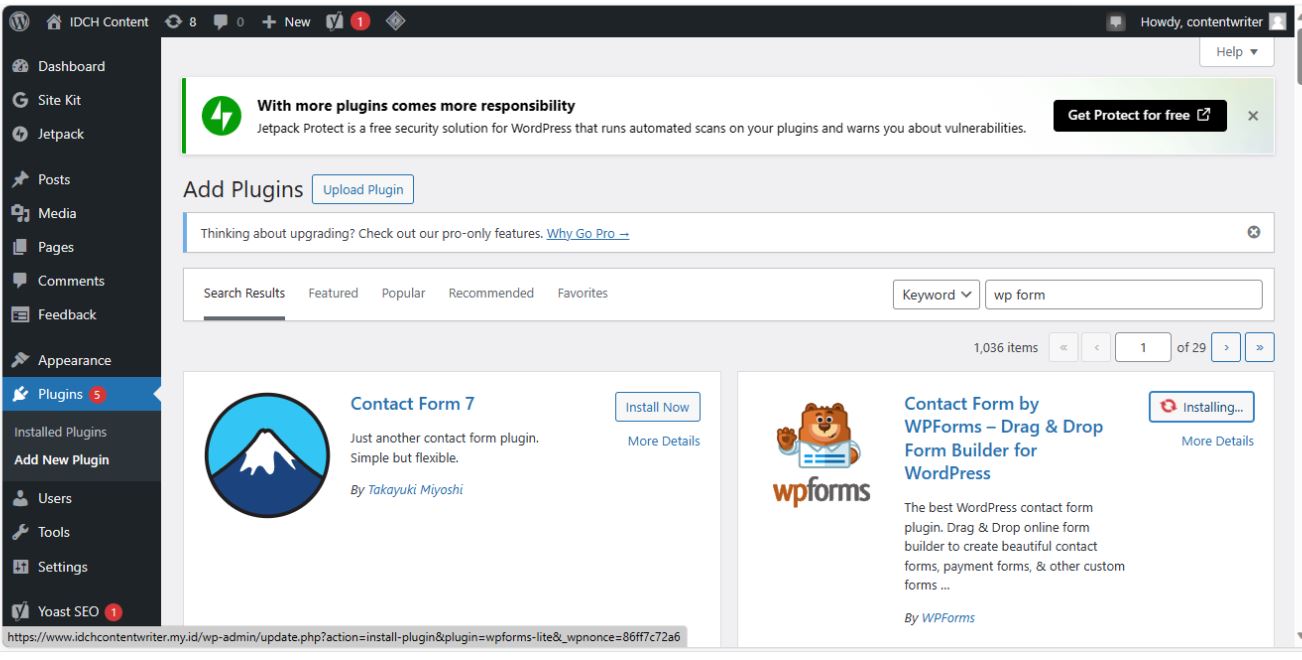Follow the Why Go Pro link

(x=587, y=232)
